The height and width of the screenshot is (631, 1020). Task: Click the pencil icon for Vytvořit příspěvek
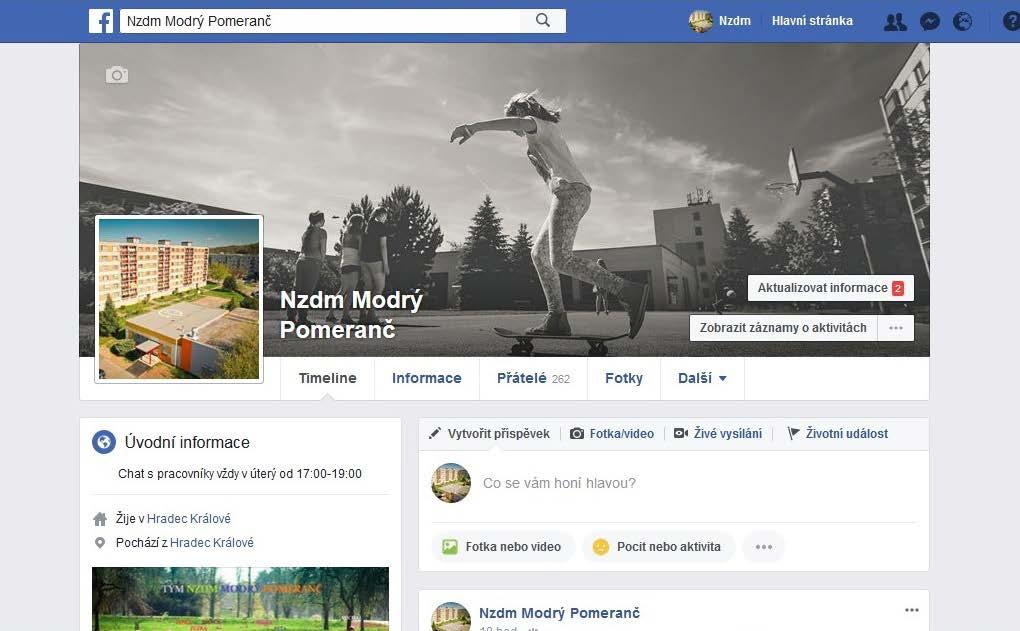click(435, 433)
